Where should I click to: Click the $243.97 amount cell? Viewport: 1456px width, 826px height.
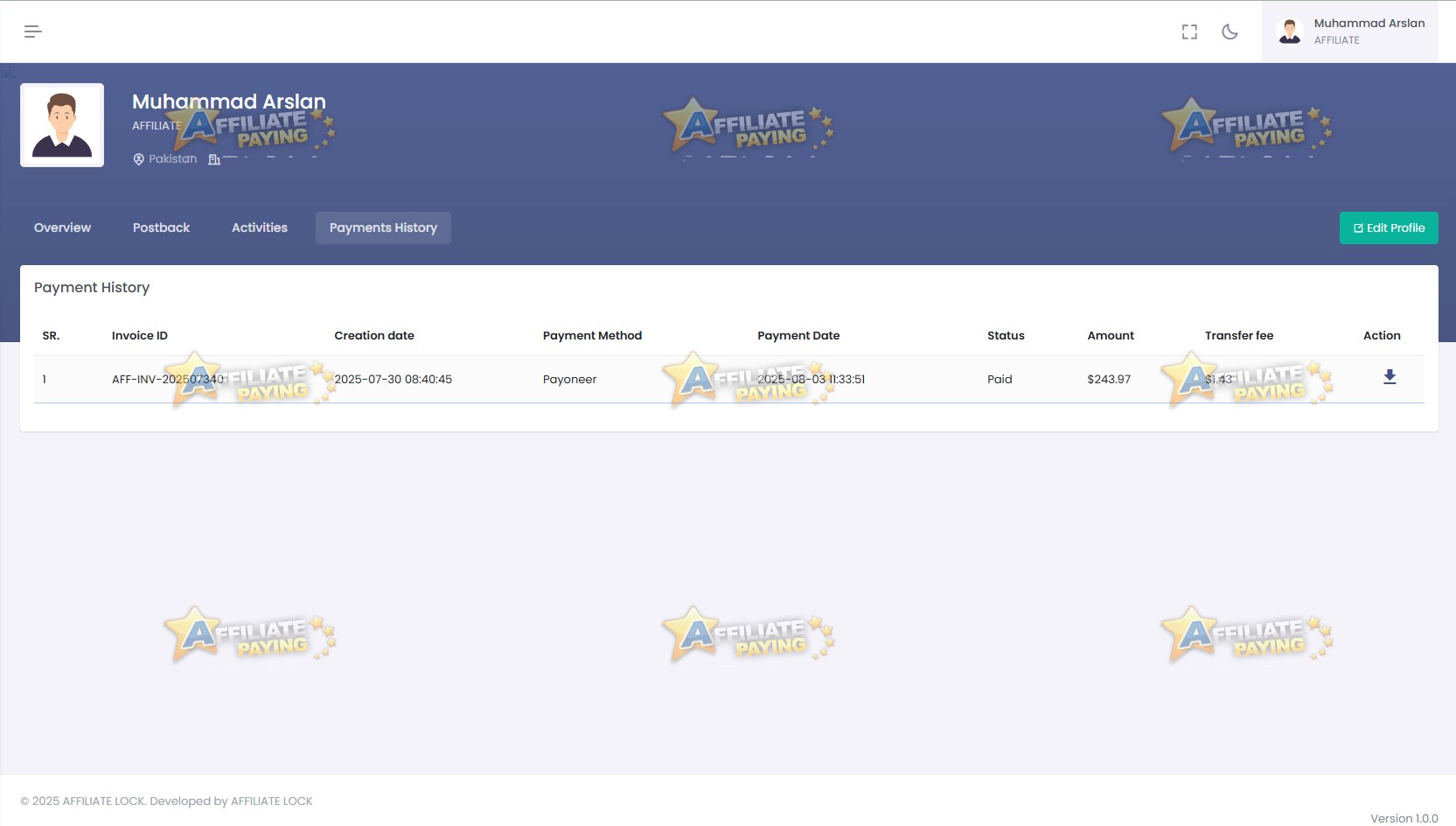coord(1109,379)
